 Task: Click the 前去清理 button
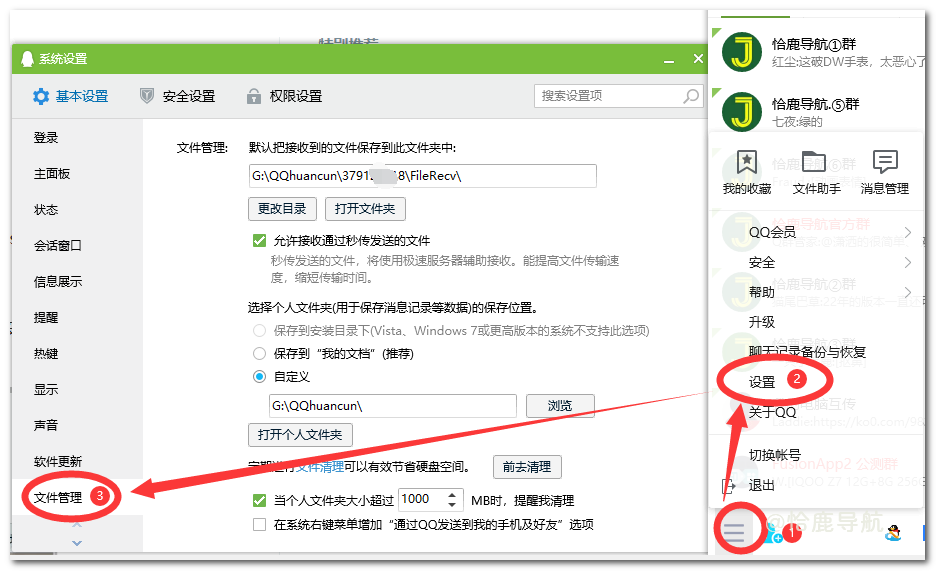point(527,467)
